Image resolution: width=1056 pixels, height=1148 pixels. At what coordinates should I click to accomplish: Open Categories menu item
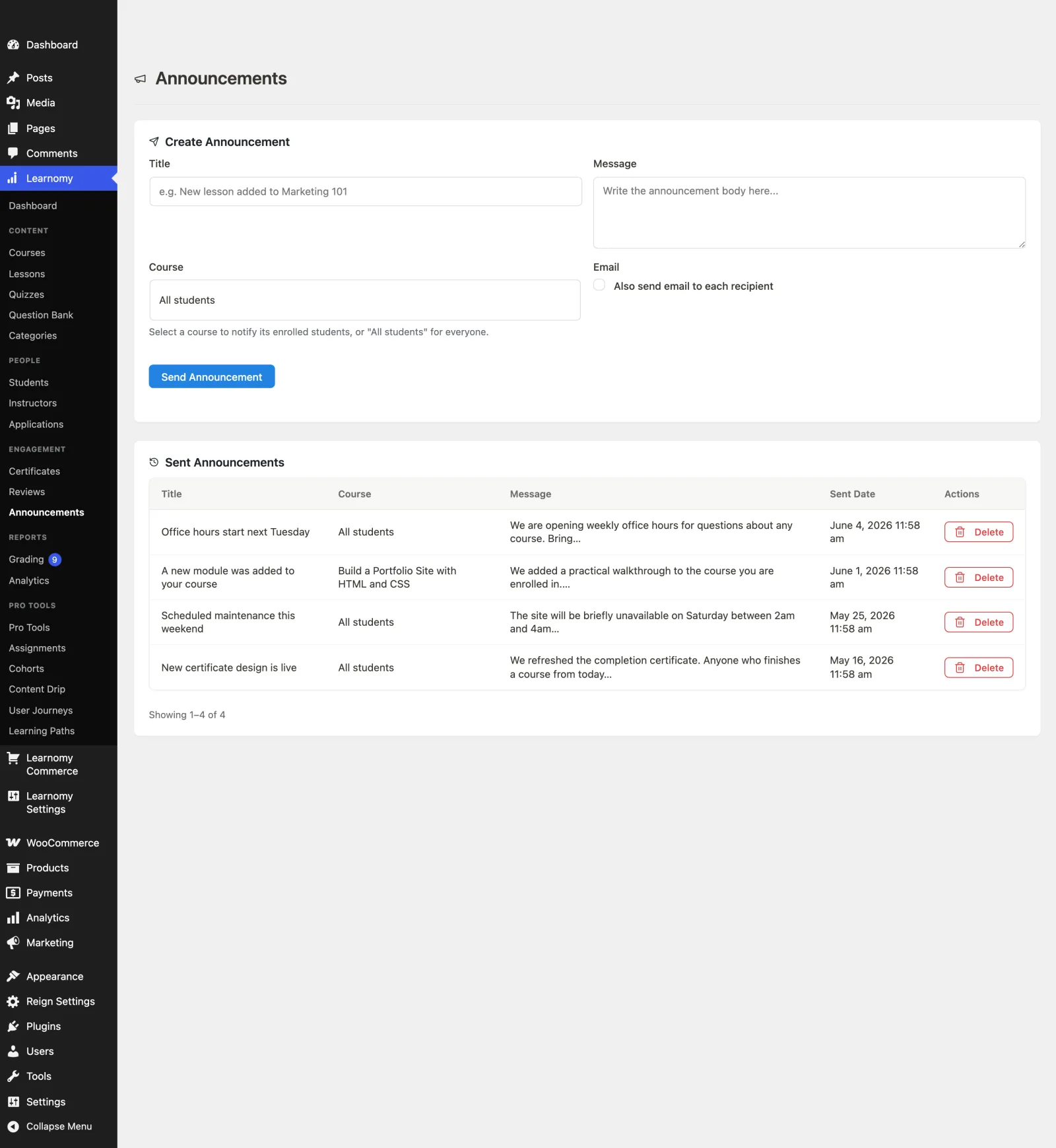click(x=33, y=335)
